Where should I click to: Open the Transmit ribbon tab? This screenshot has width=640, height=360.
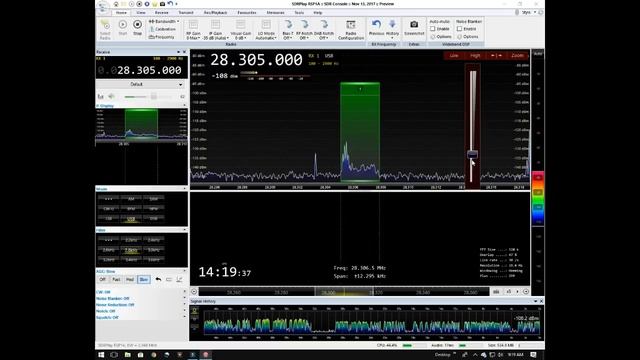tap(186, 13)
